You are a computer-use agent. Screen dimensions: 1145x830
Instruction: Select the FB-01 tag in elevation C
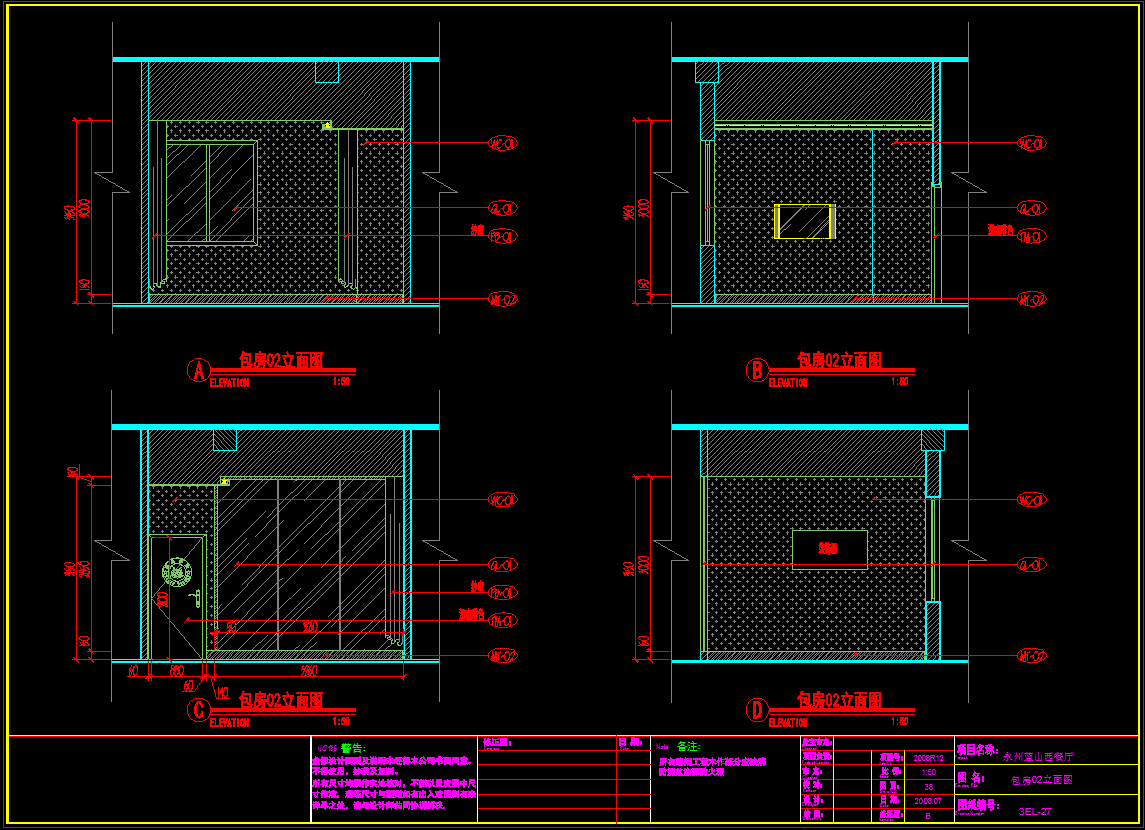point(501,593)
